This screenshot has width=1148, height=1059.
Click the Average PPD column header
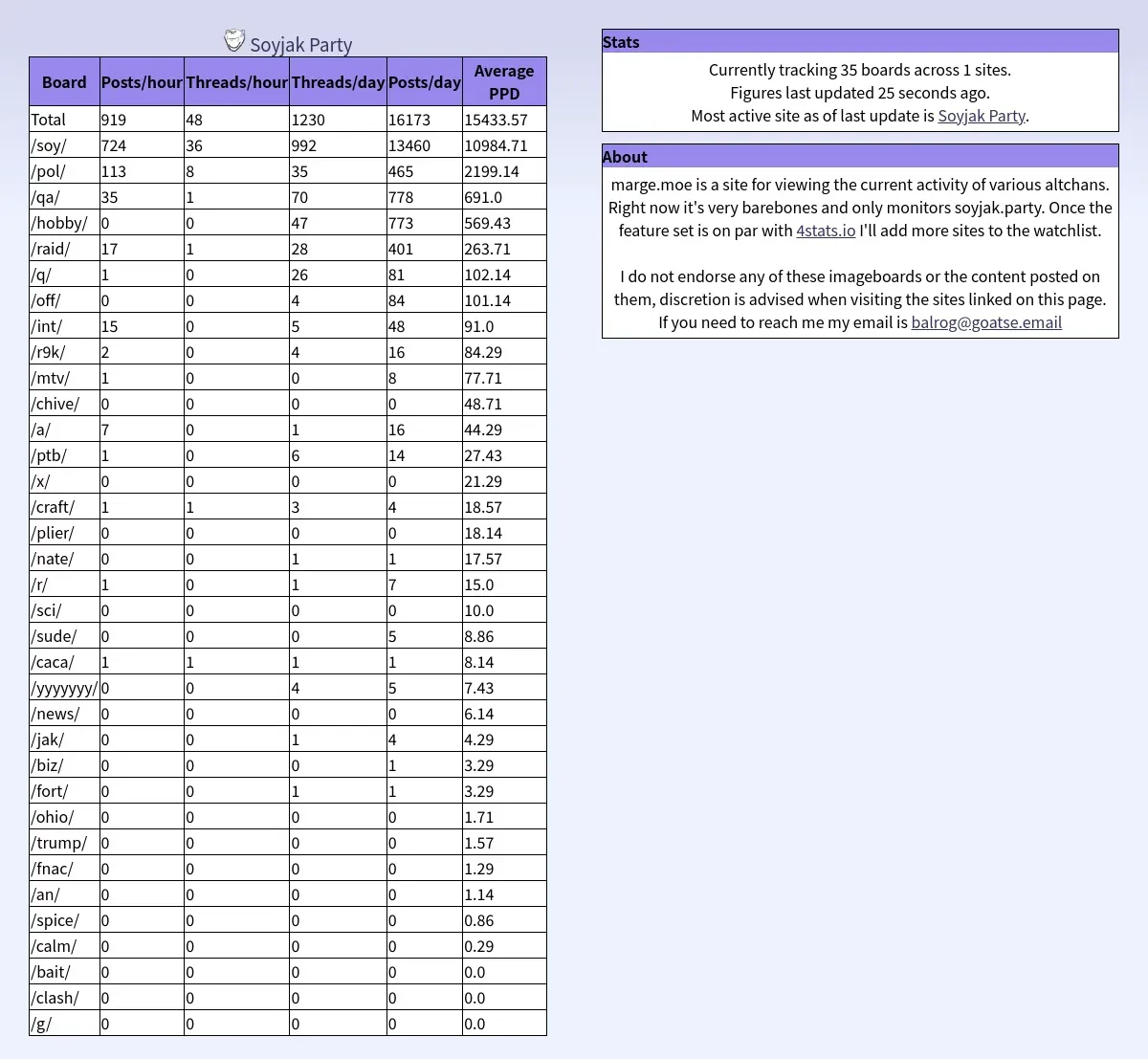[504, 82]
